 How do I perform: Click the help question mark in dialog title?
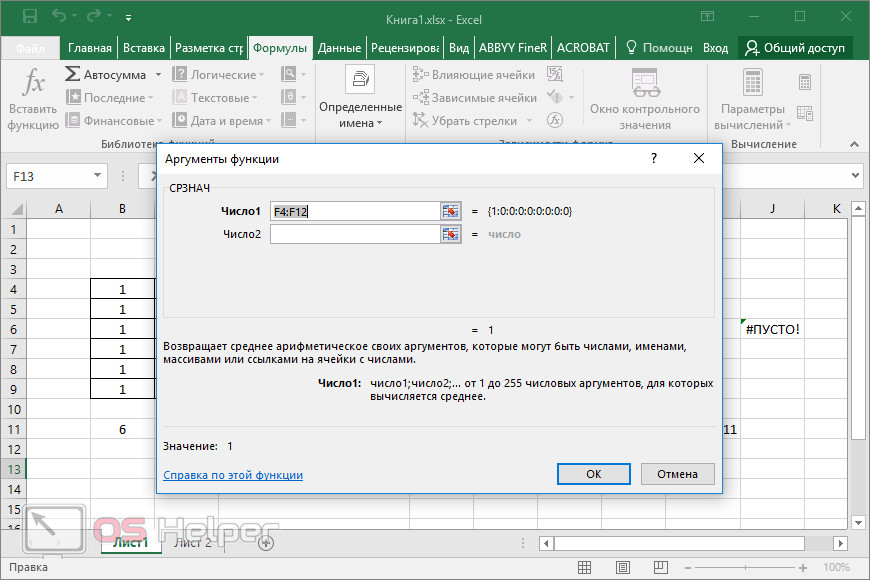(654, 159)
